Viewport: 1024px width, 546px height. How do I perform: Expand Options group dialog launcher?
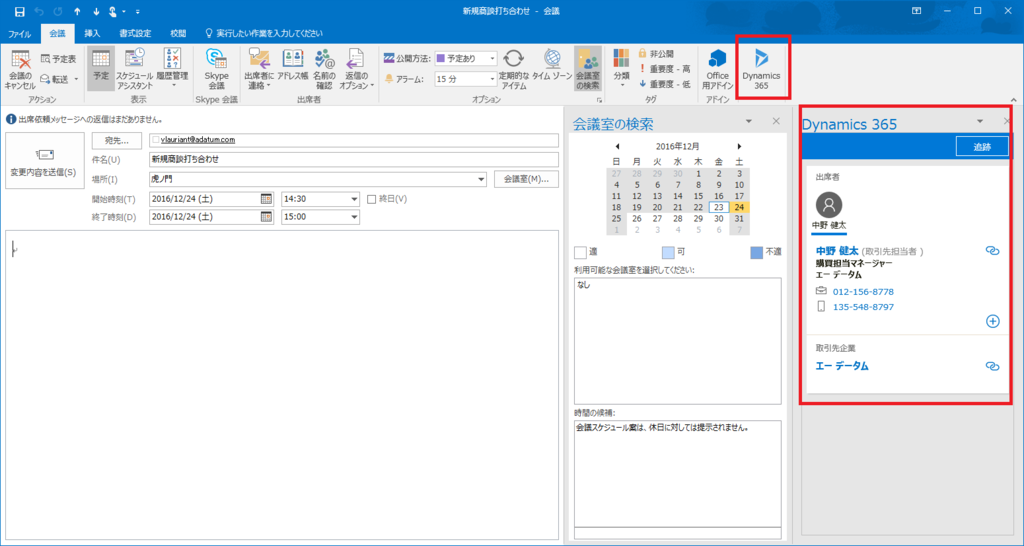[598, 100]
